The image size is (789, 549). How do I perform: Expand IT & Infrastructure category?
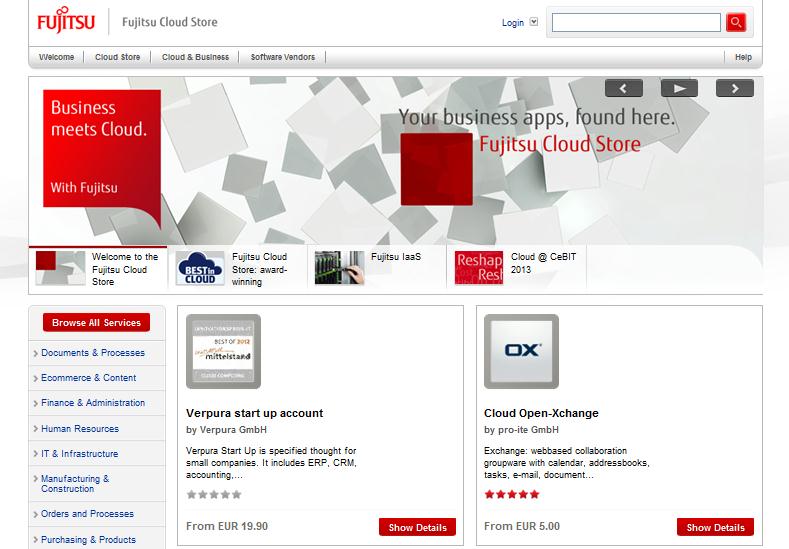(x=80, y=454)
